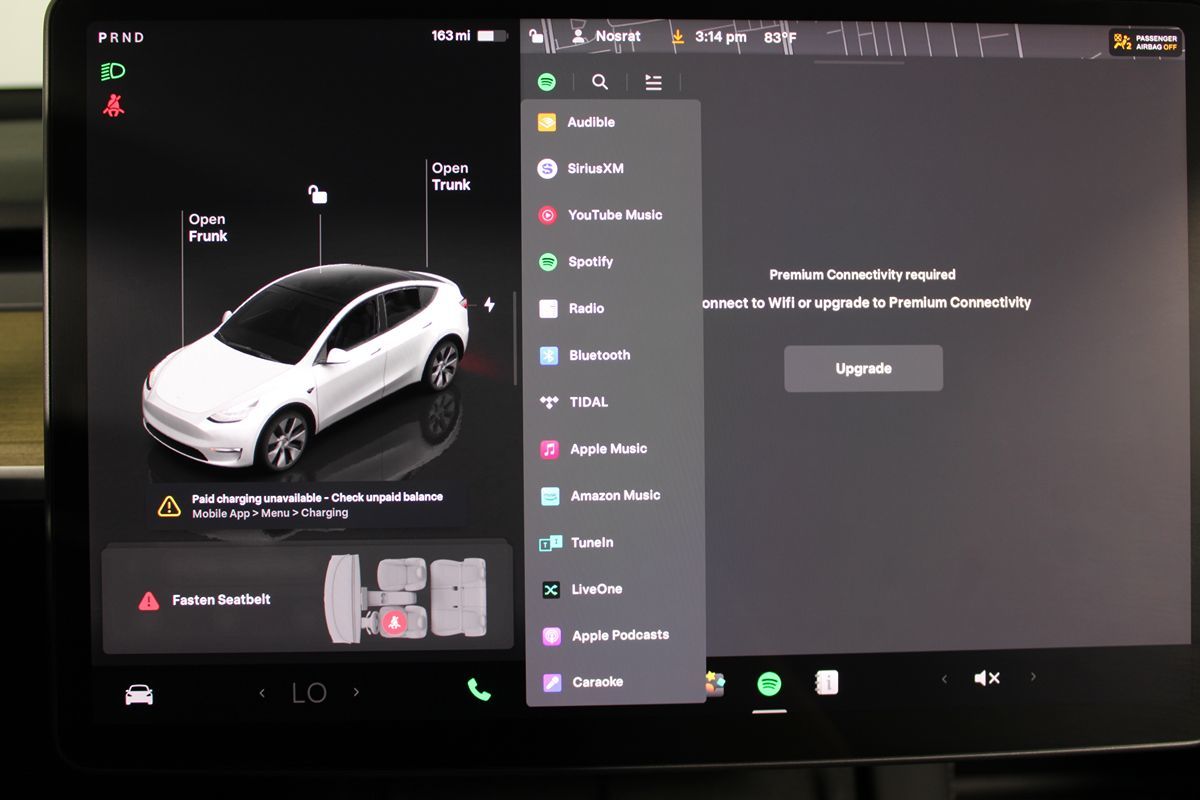Screen dimensions: 1200x800
Task: Tap Open Frunk label
Action: [x=208, y=228]
